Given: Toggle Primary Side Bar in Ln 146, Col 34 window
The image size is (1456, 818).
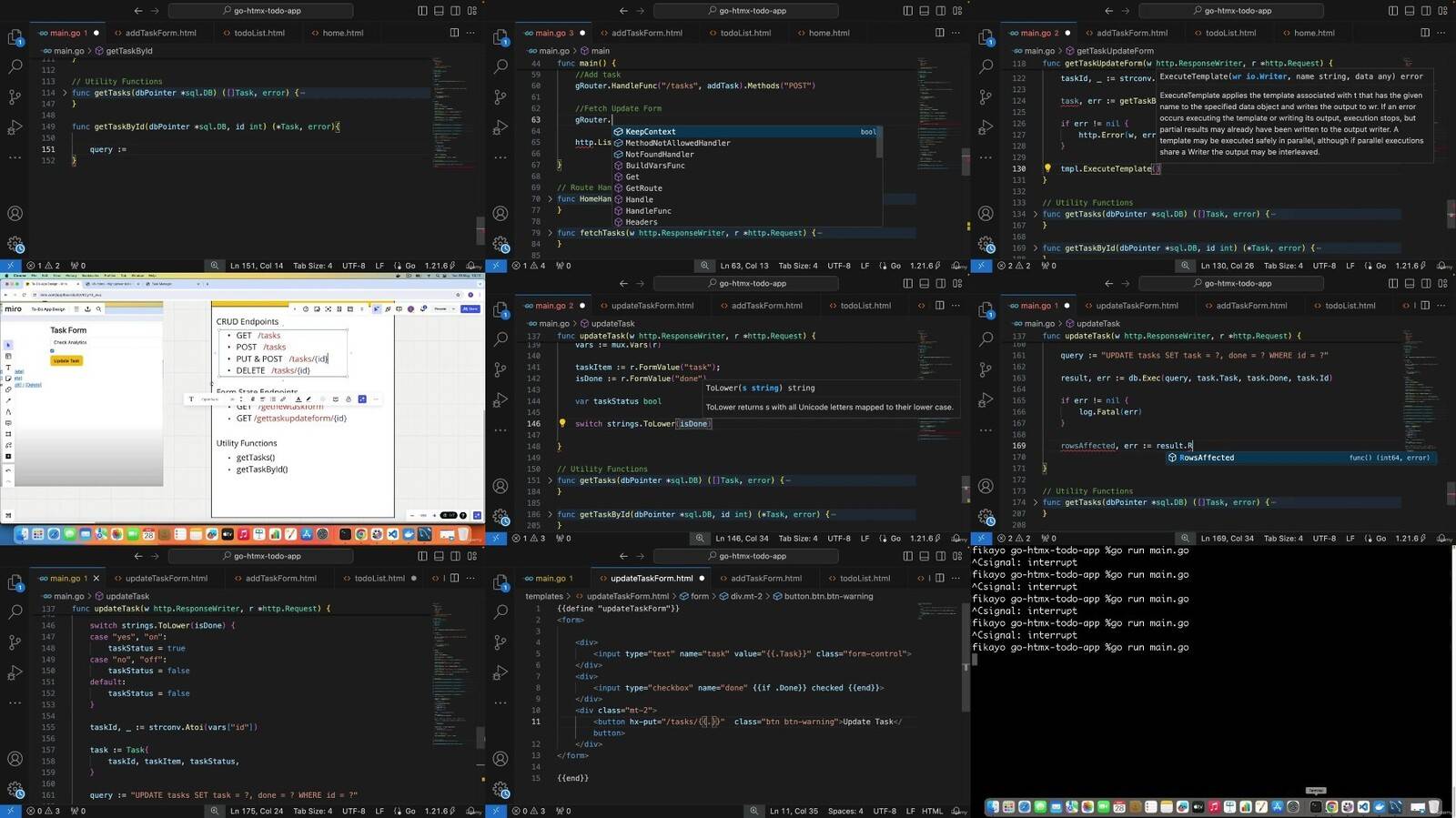Looking at the screenshot, I should 907,283.
